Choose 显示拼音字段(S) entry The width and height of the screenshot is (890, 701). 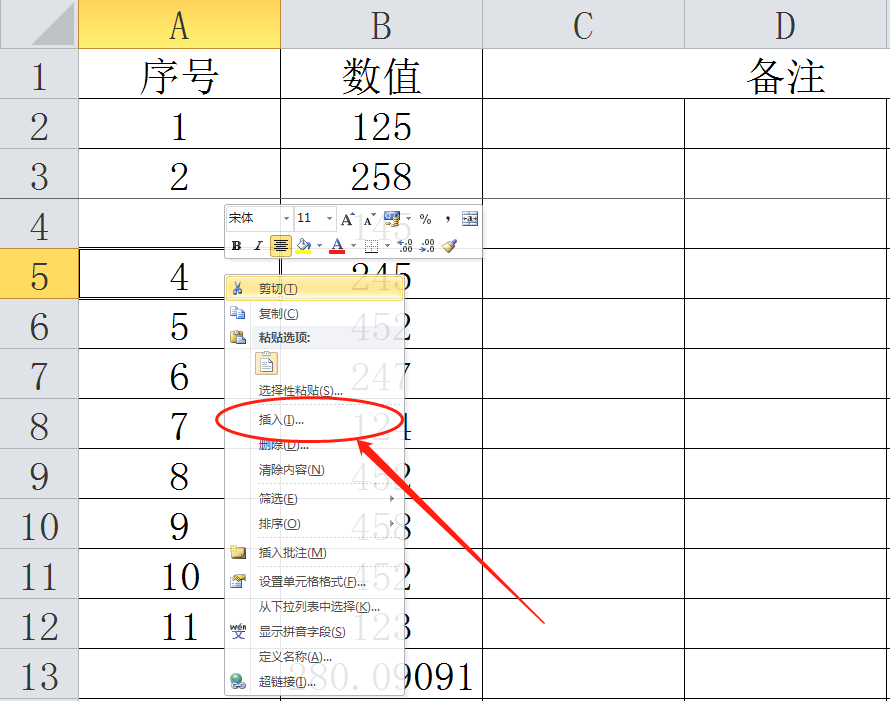[x=315, y=632]
